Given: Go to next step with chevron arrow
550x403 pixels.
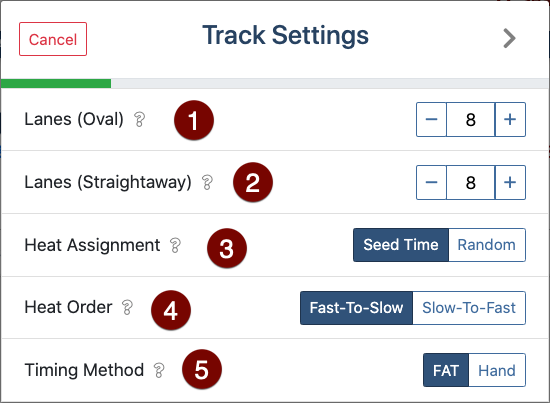Looking at the screenshot, I should [x=509, y=38].
